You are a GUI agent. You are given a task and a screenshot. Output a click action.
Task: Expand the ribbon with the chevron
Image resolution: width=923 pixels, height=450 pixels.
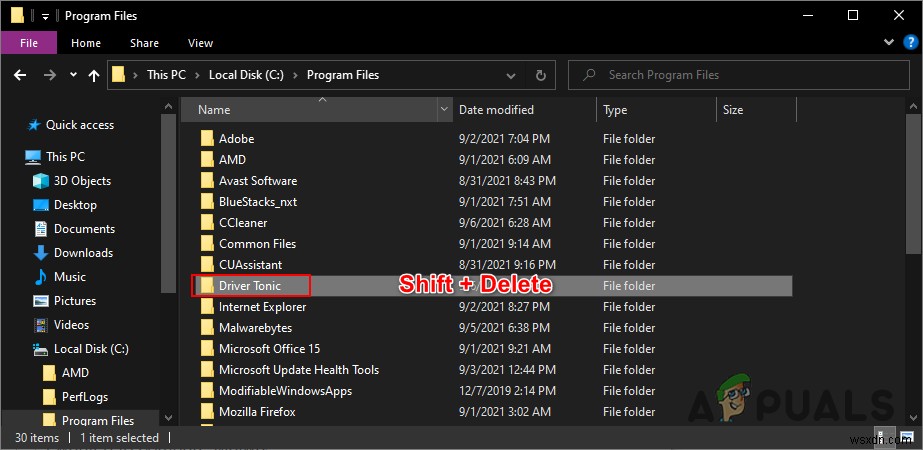pyautogui.click(x=889, y=42)
